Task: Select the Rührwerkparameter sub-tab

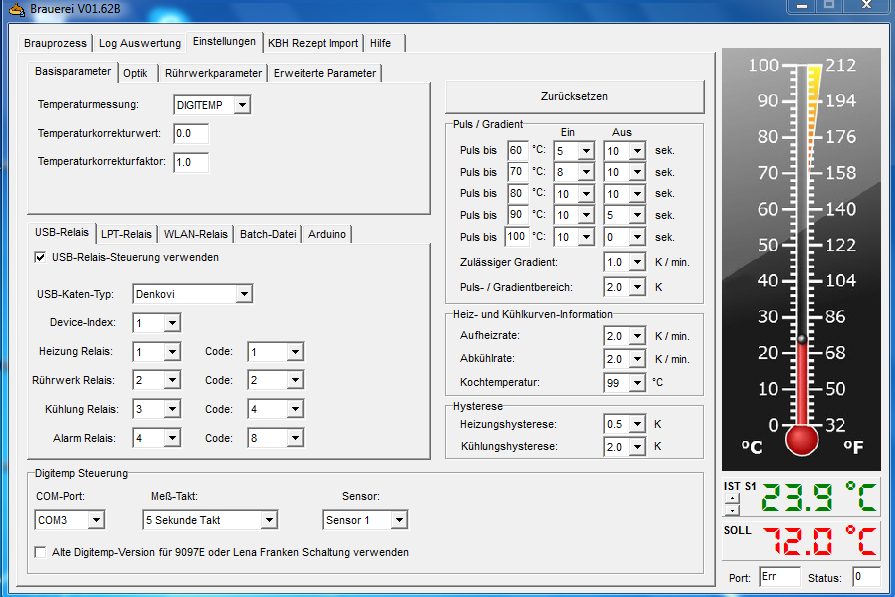Action: pos(213,73)
